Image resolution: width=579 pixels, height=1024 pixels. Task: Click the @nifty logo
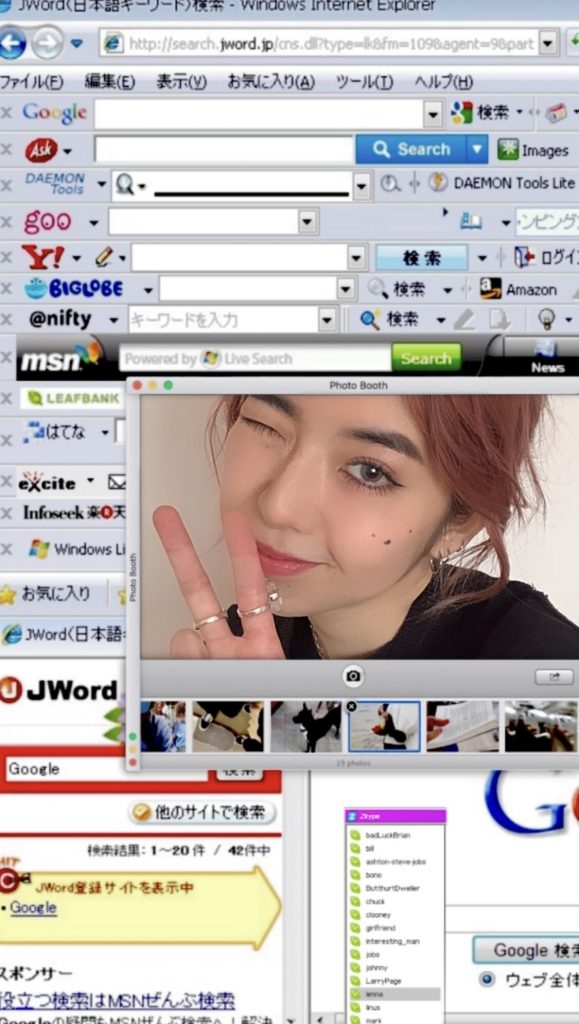(60, 319)
